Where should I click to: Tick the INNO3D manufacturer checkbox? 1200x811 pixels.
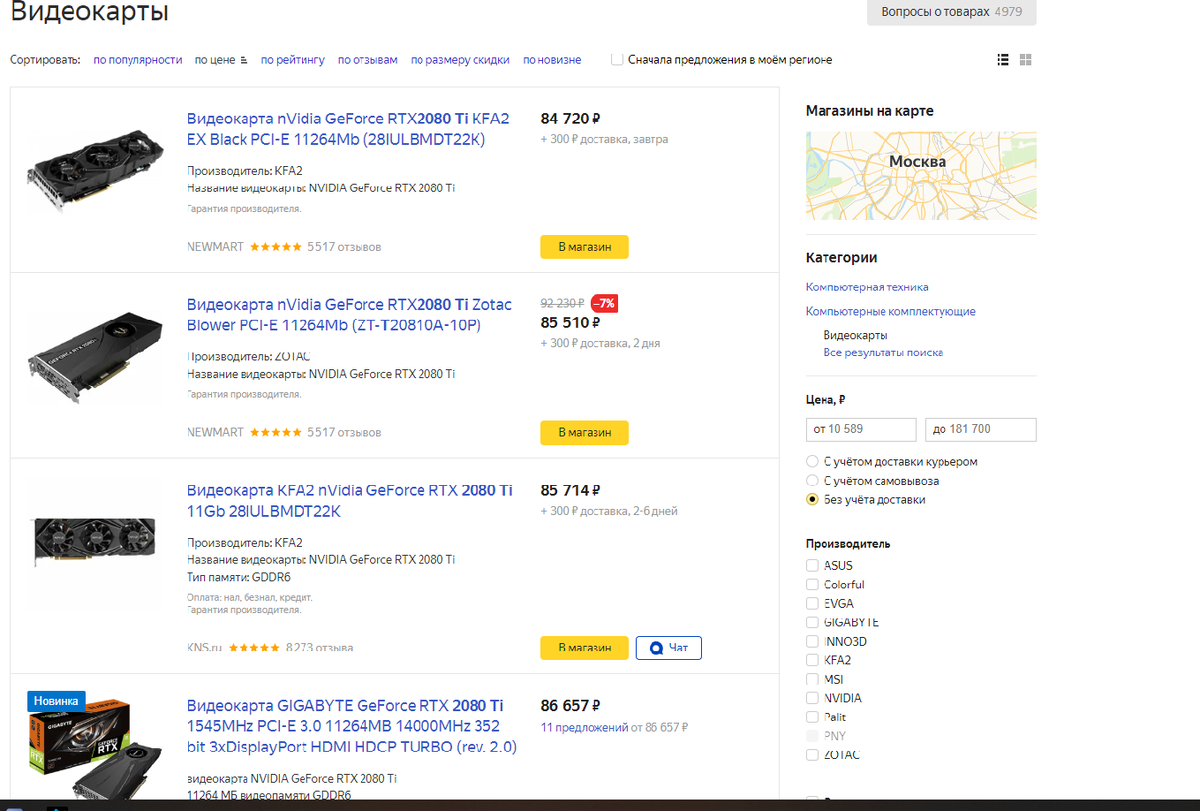tap(812, 642)
